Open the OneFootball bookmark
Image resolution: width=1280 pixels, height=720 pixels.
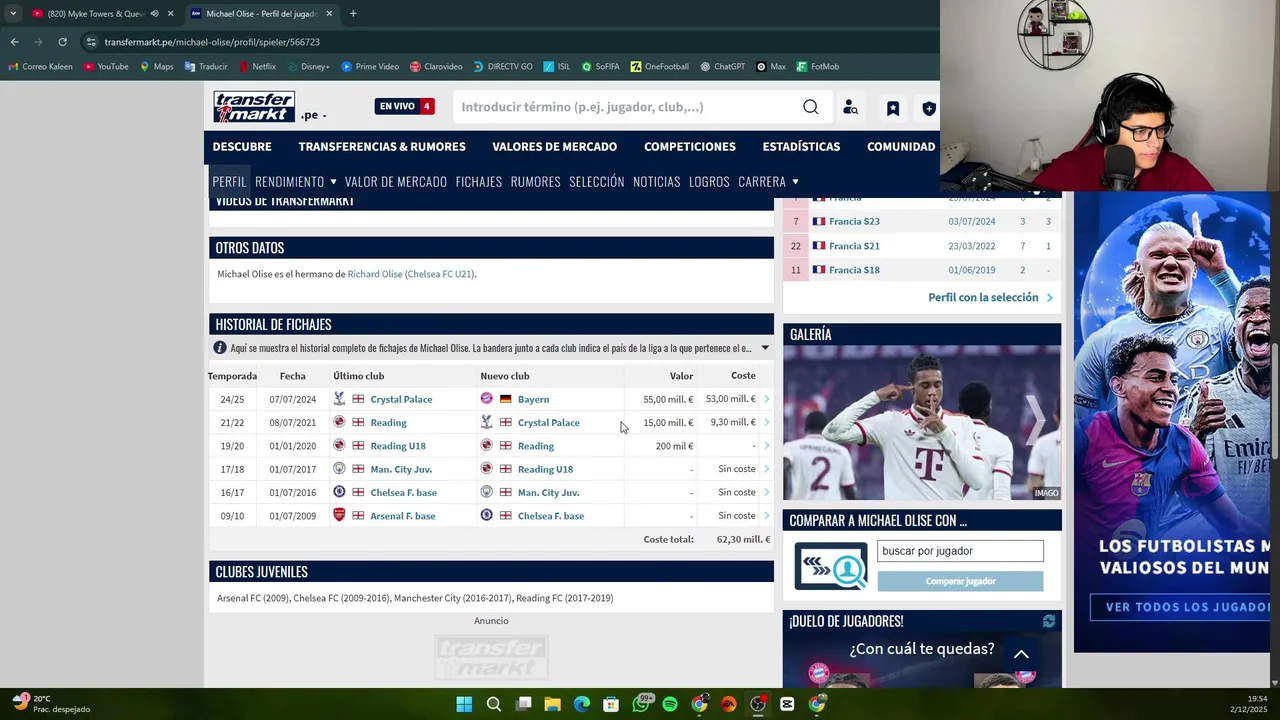(x=660, y=67)
